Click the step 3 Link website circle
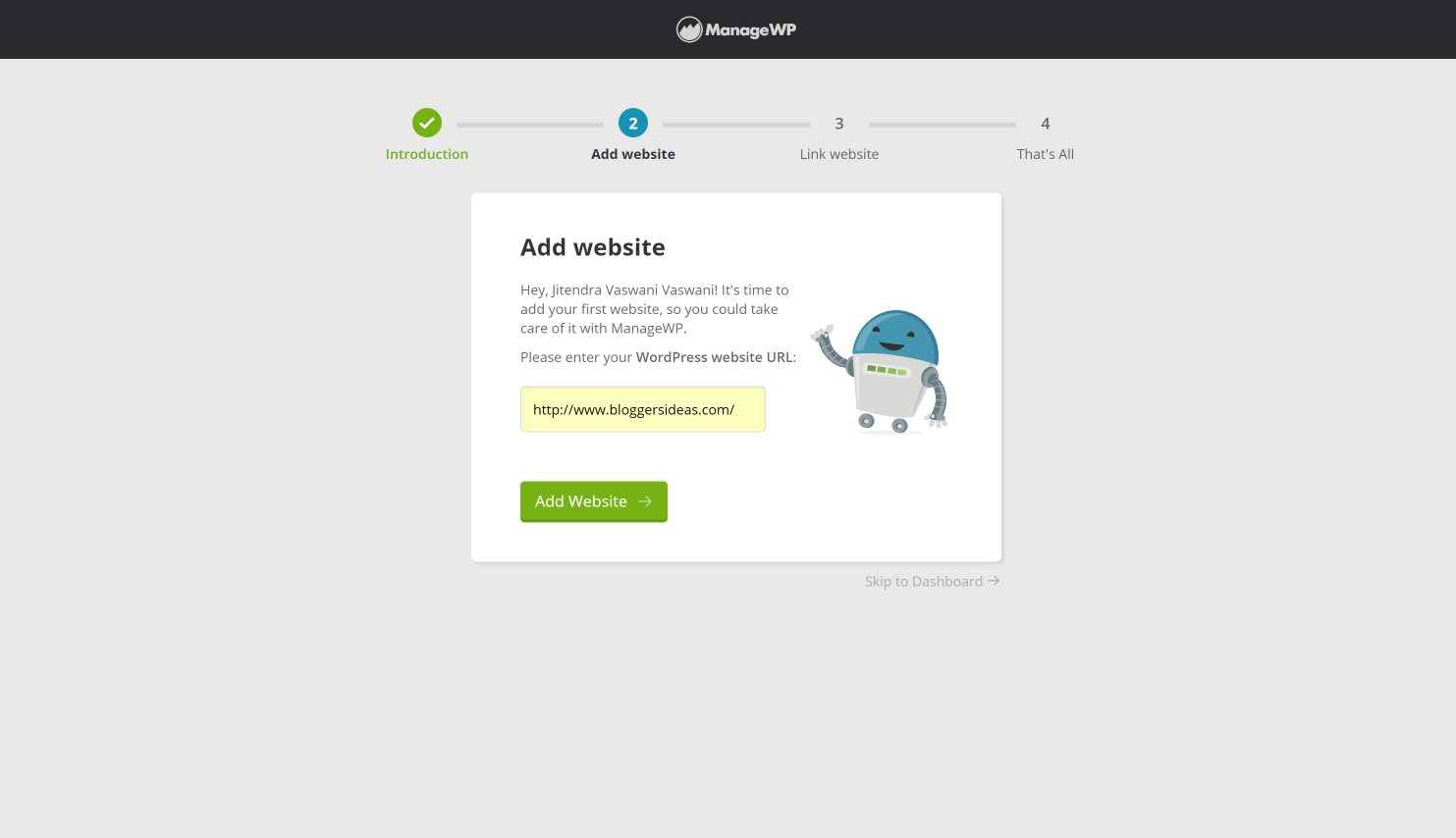This screenshot has height=838, width=1456. [838, 123]
